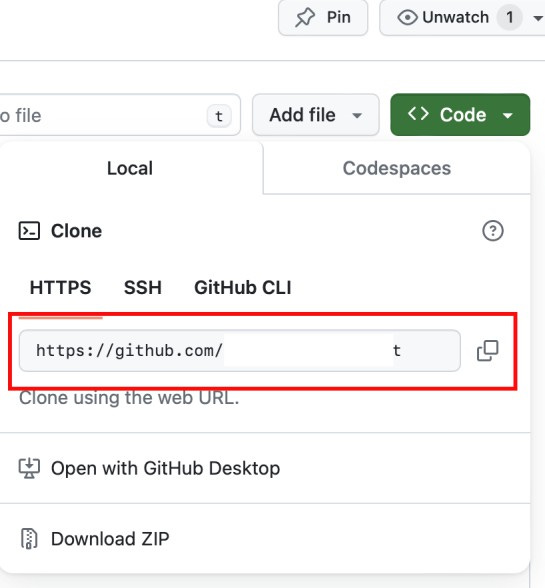Click the desktop download icon for GitHub Desktop

coord(29,468)
